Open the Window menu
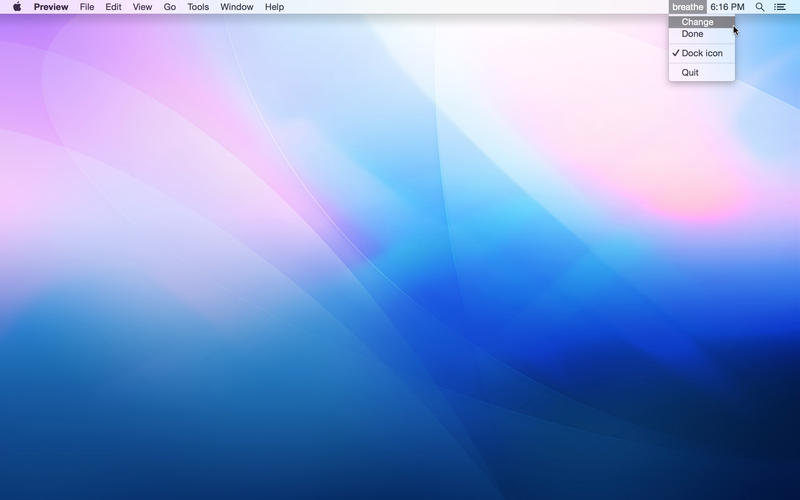The height and width of the screenshot is (500, 800). (237, 7)
